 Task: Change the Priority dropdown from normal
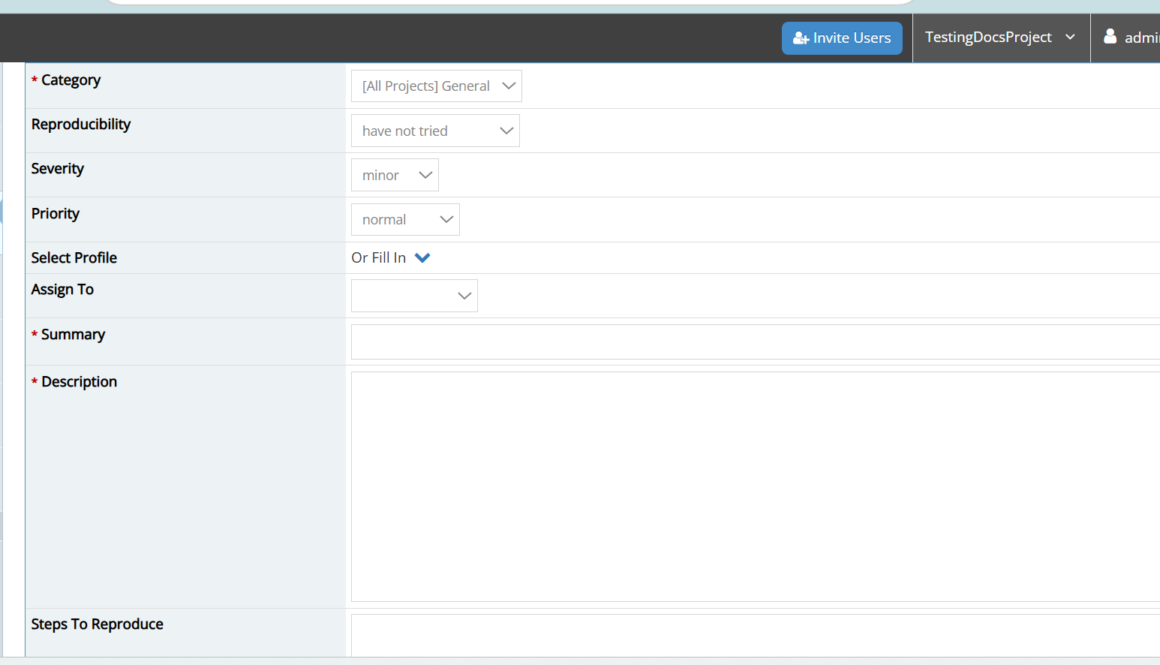[405, 220]
